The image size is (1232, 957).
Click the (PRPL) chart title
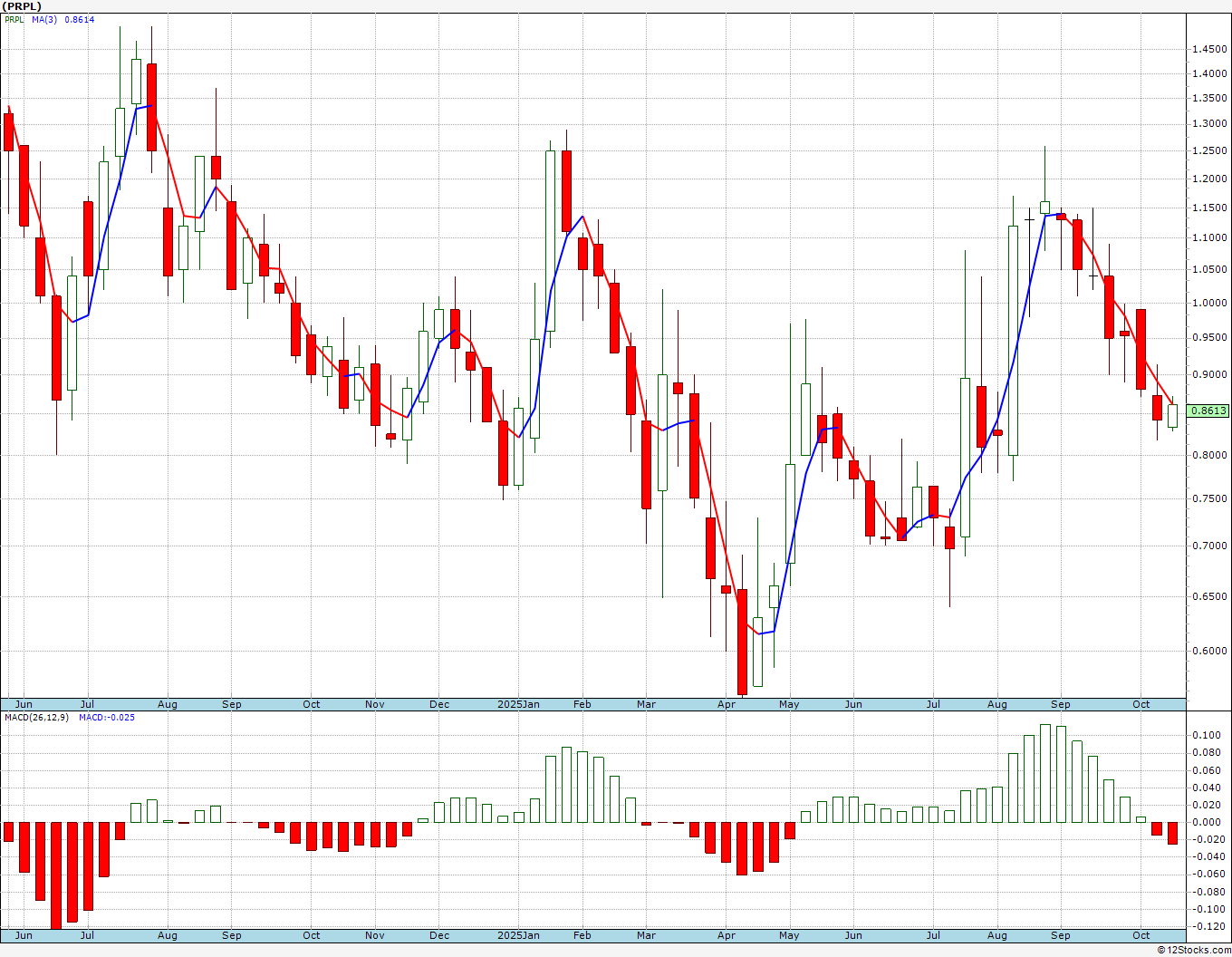click(x=21, y=6)
